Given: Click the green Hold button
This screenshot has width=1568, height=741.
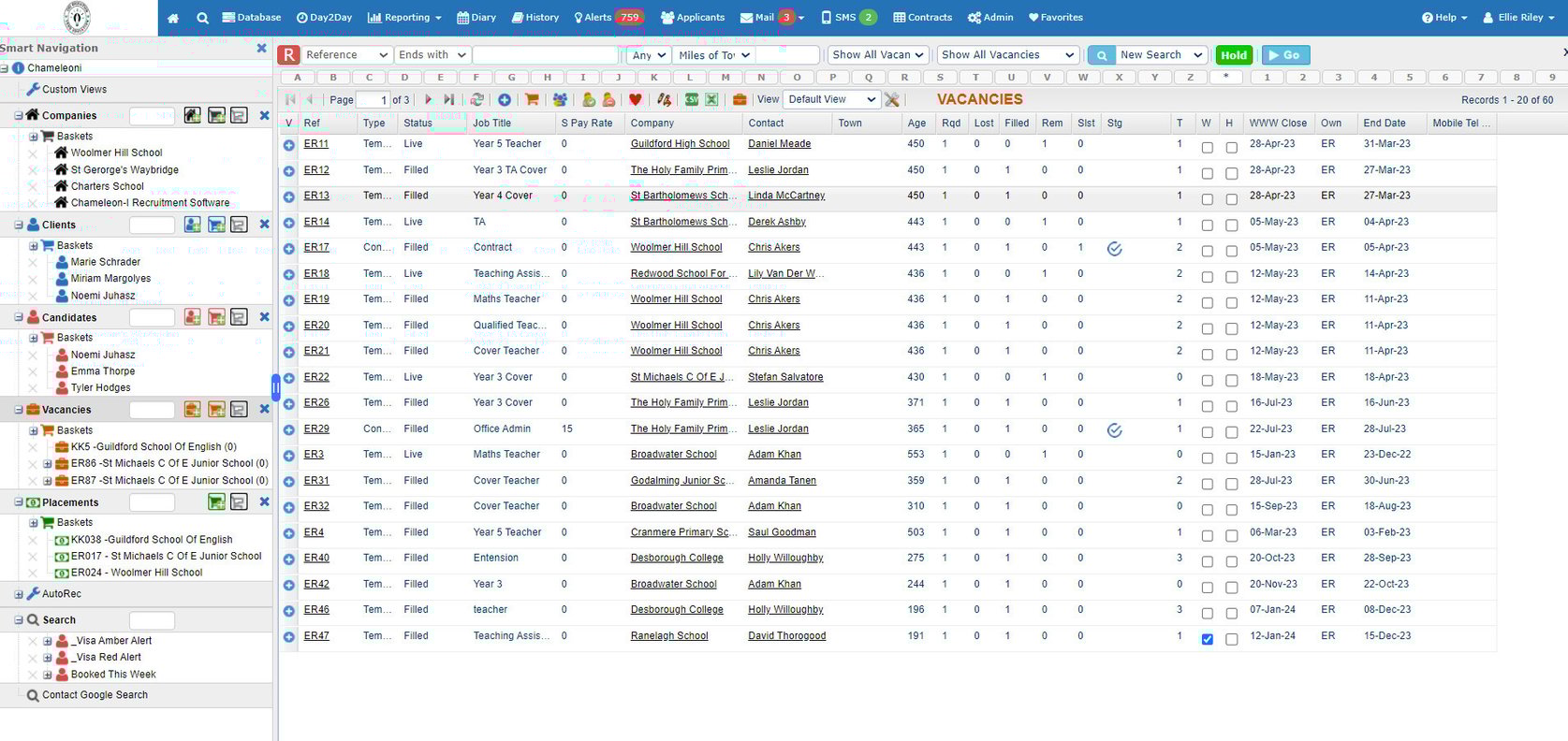Looking at the screenshot, I should [x=1233, y=55].
